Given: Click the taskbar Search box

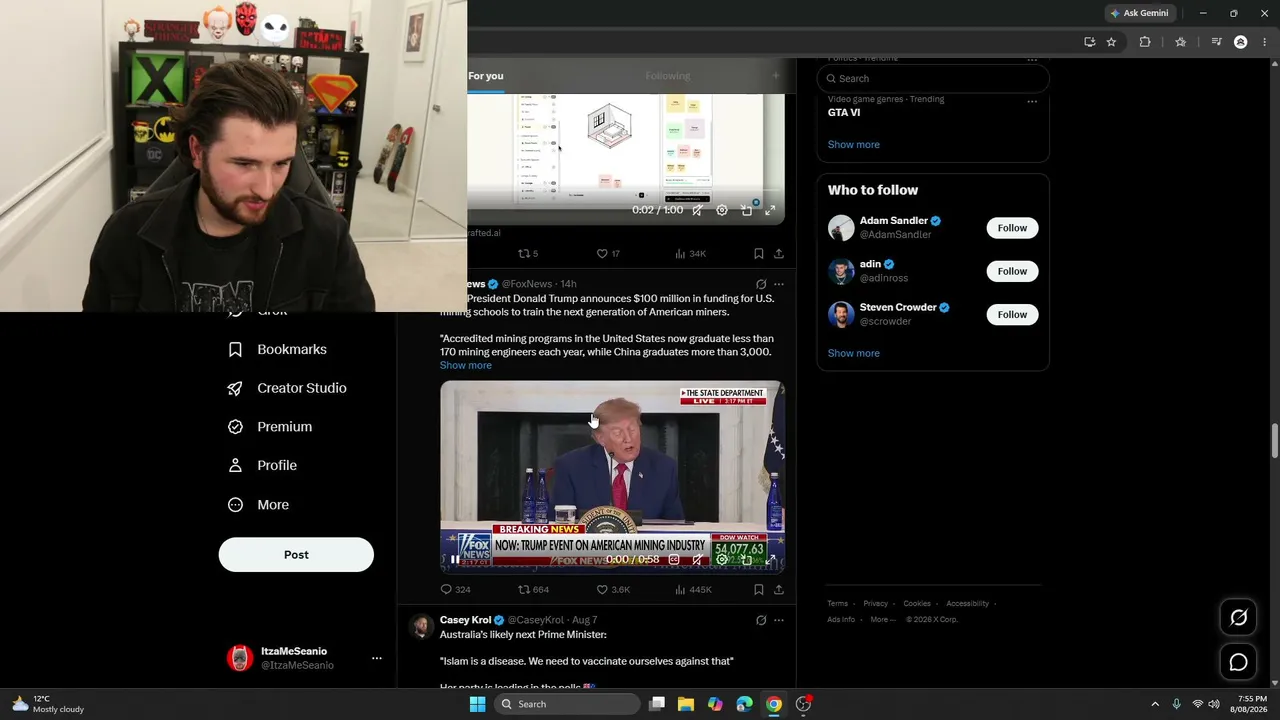Looking at the screenshot, I should point(567,704).
